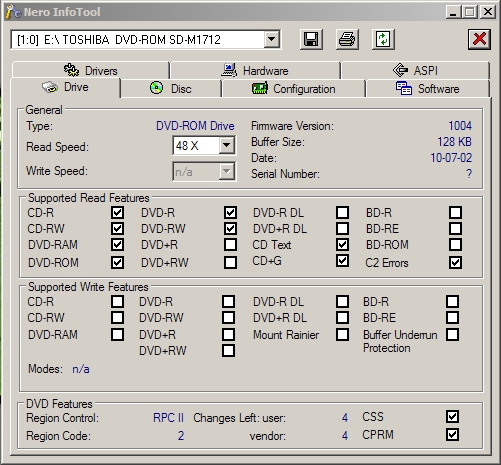Toggle BD-ROM read feature checkbox
Viewport: 501px width, 465px height.
(455, 244)
